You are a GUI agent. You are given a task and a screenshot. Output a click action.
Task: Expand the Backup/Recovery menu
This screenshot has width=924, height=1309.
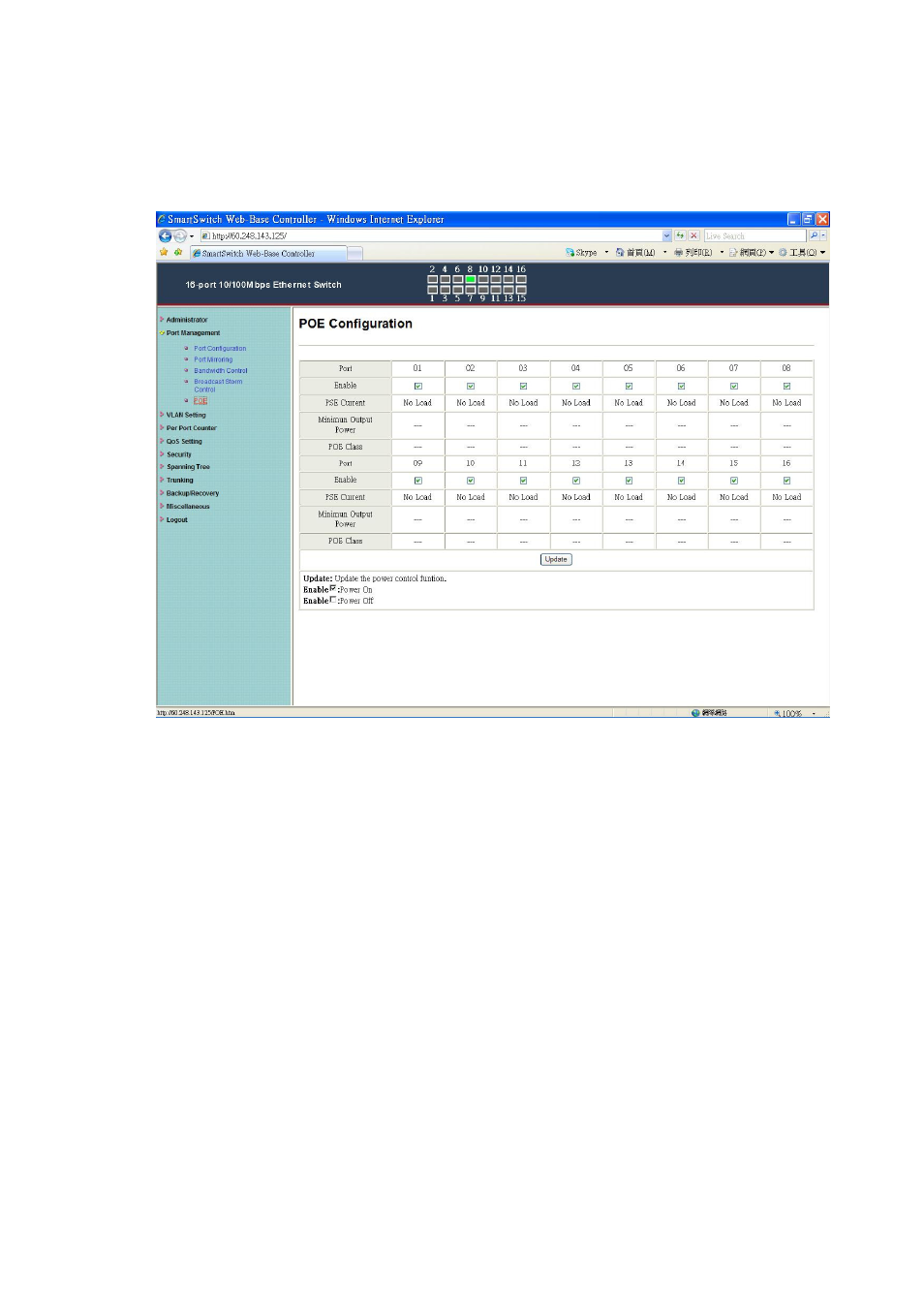pyautogui.click(x=192, y=493)
